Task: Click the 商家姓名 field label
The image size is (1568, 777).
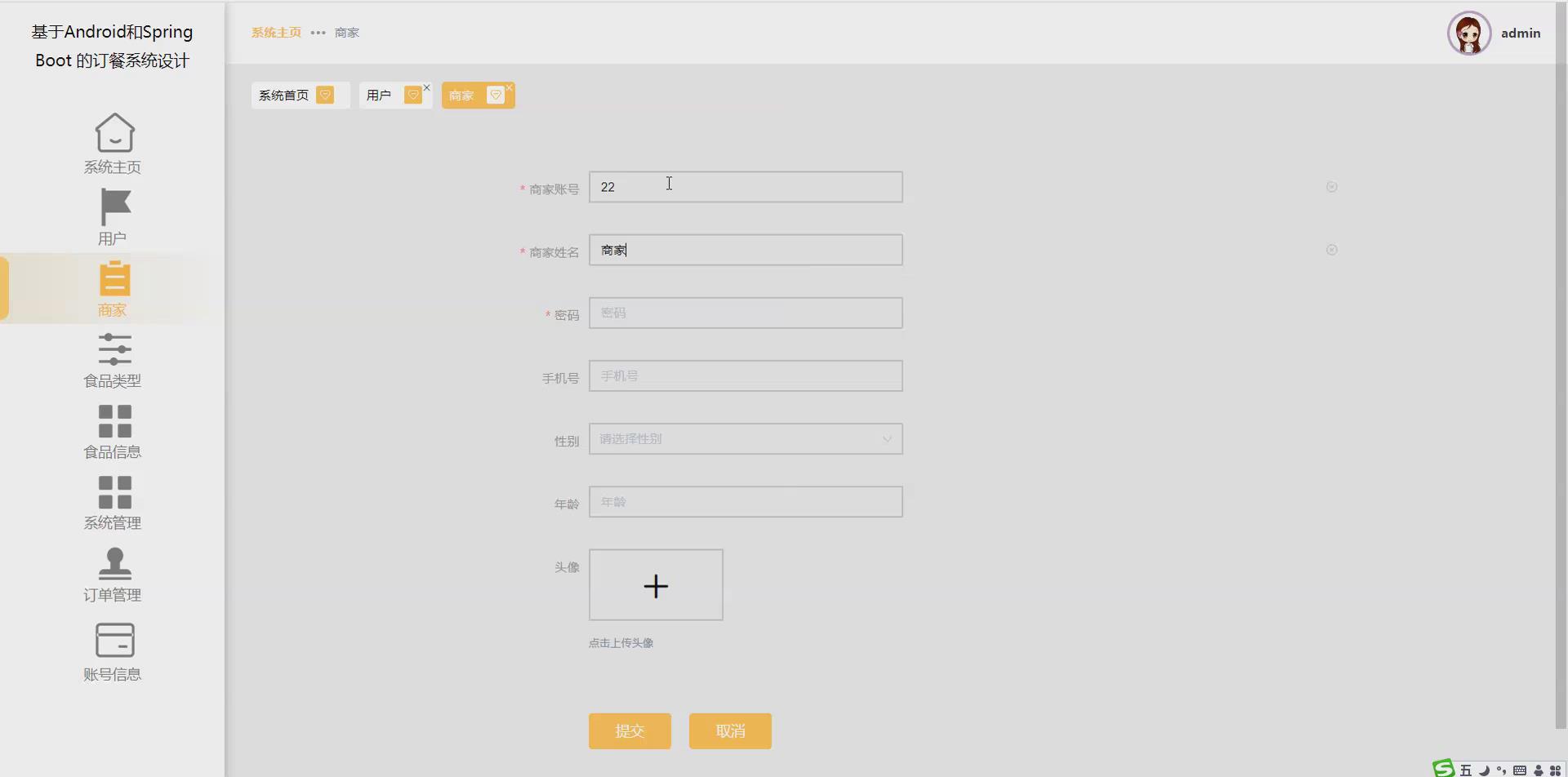Action: pyautogui.click(x=554, y=252)
